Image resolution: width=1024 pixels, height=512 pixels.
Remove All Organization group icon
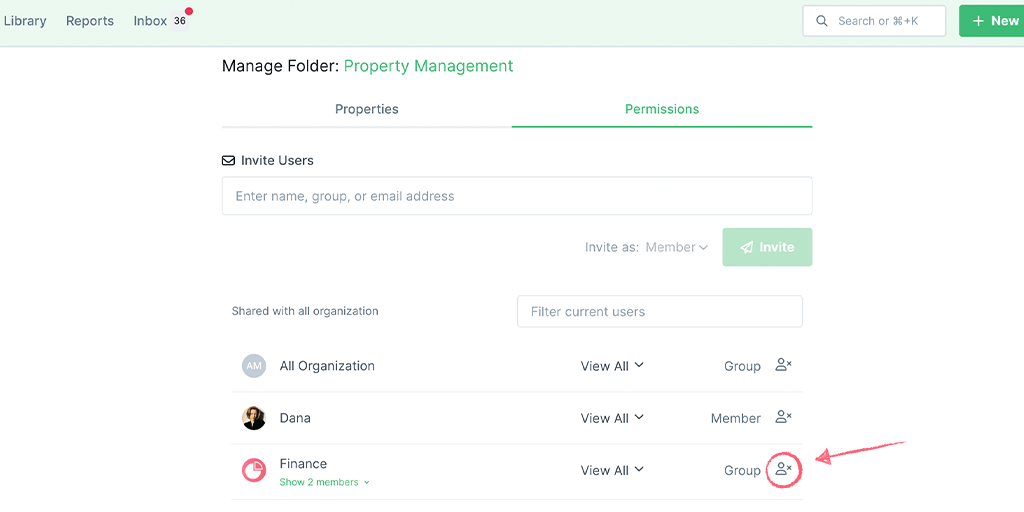click(783, 365)
